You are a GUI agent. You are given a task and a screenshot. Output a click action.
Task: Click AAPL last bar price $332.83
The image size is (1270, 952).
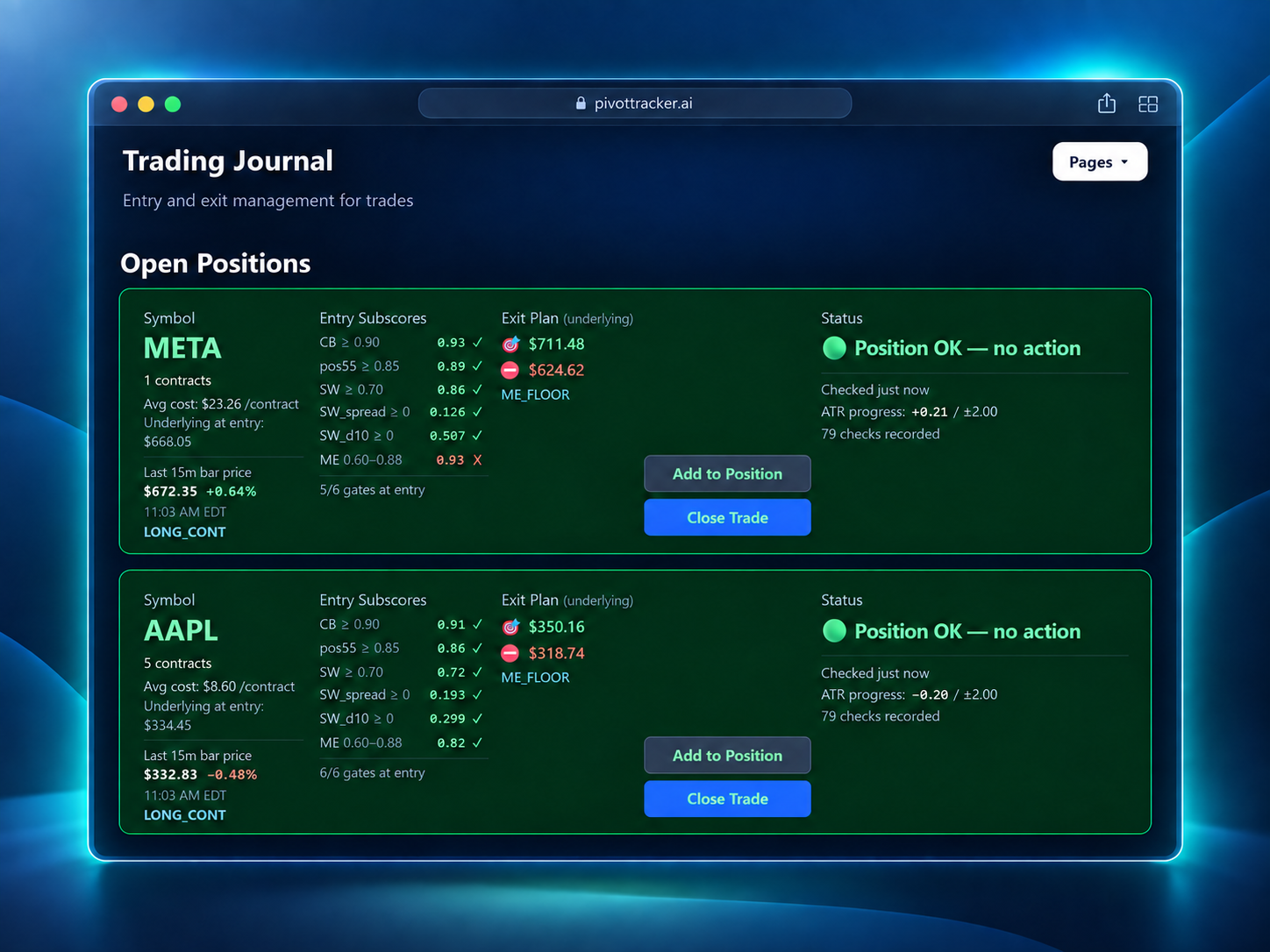170,775
